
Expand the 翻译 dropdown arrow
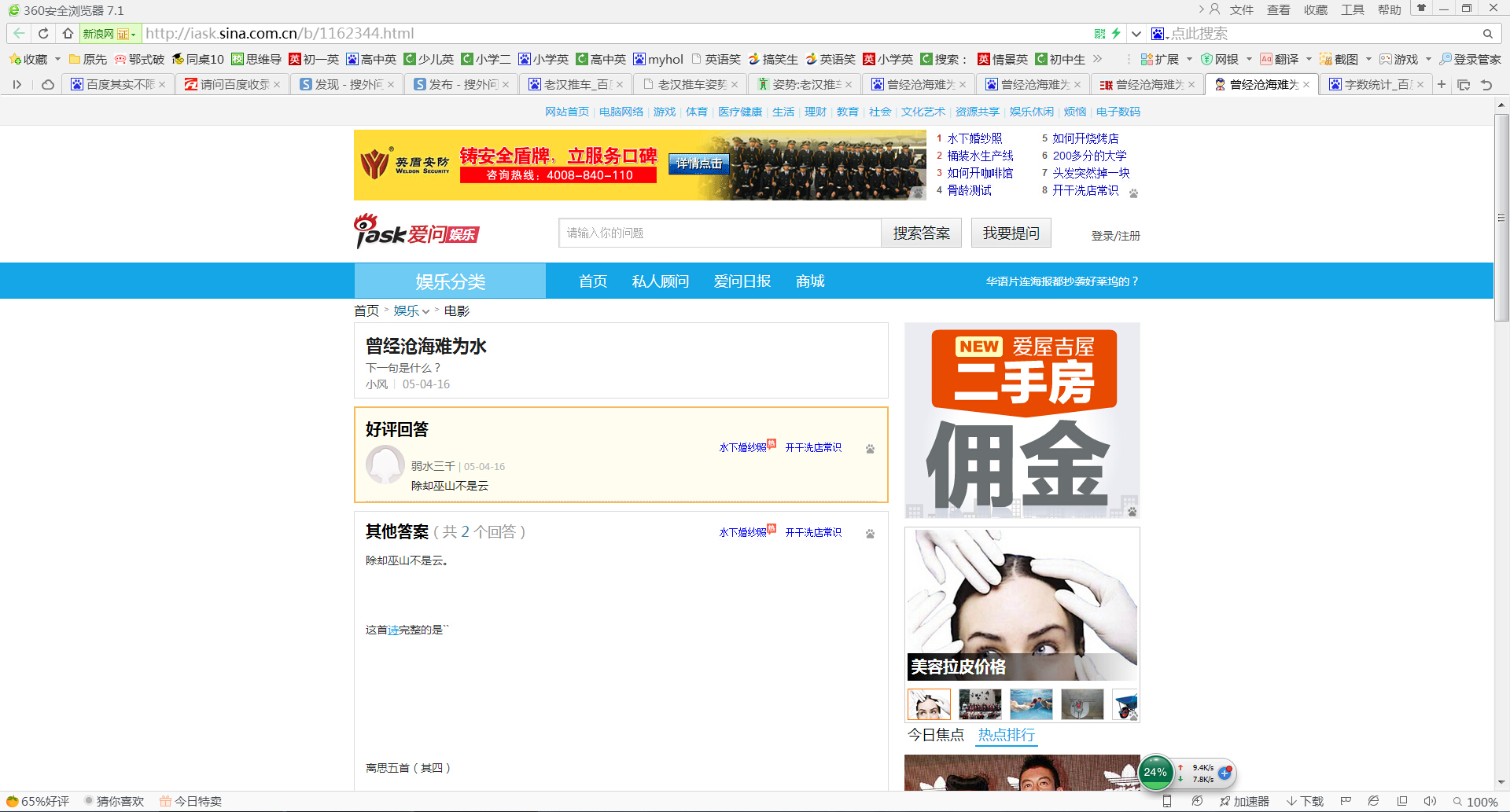click(1309, 59)
